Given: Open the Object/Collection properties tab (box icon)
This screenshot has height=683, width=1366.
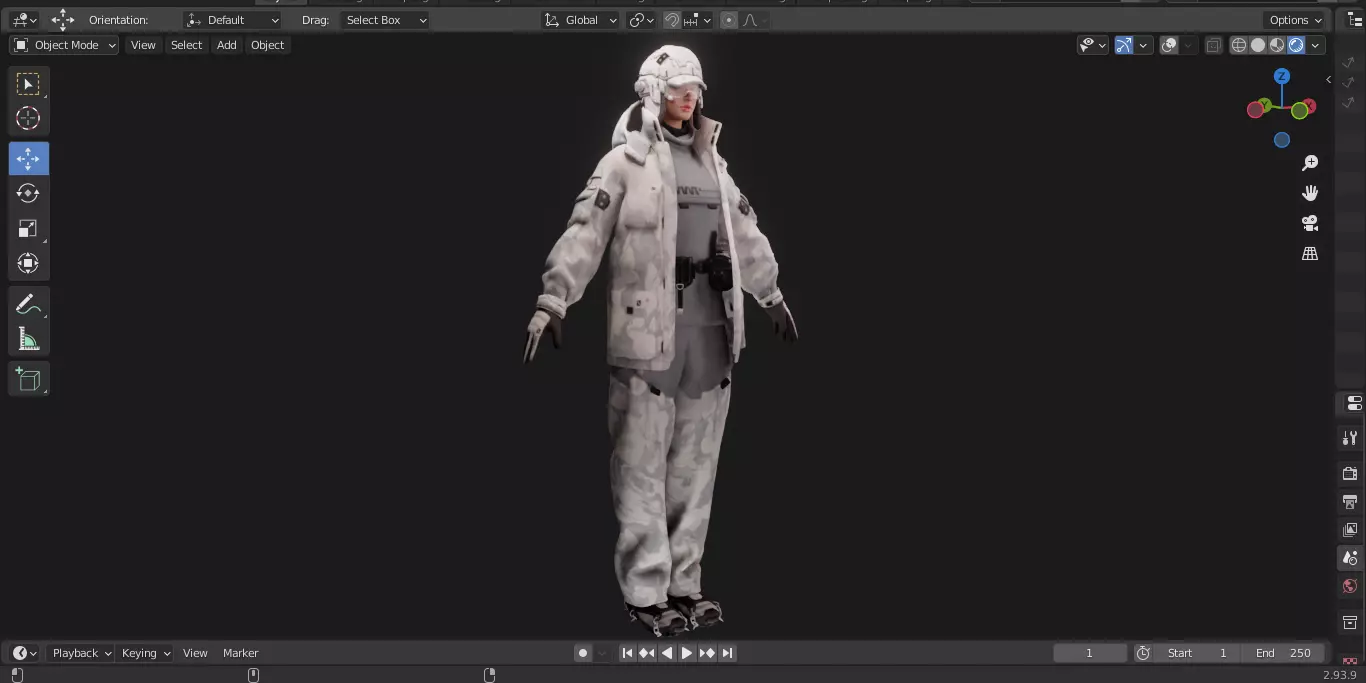Looking at the screenshot, I should 1350,622.
